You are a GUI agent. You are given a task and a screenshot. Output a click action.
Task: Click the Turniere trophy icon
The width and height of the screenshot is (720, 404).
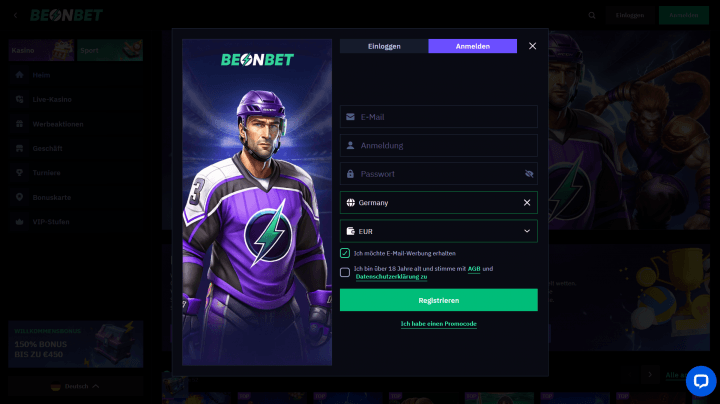coord(19,173)
